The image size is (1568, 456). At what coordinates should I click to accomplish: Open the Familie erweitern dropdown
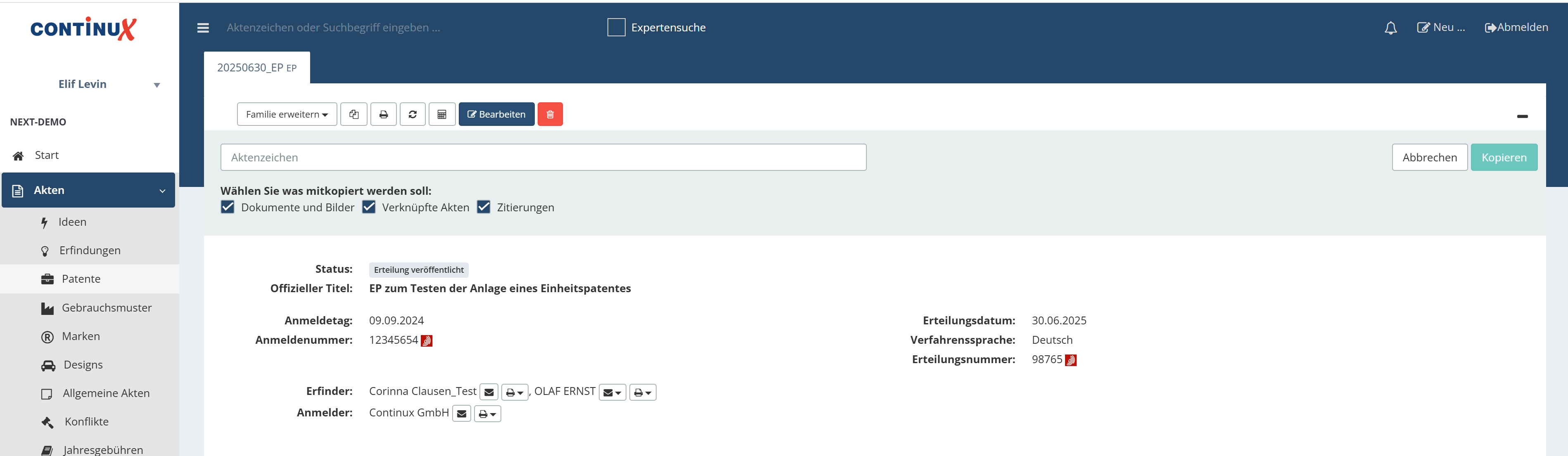tap(287, 114)
